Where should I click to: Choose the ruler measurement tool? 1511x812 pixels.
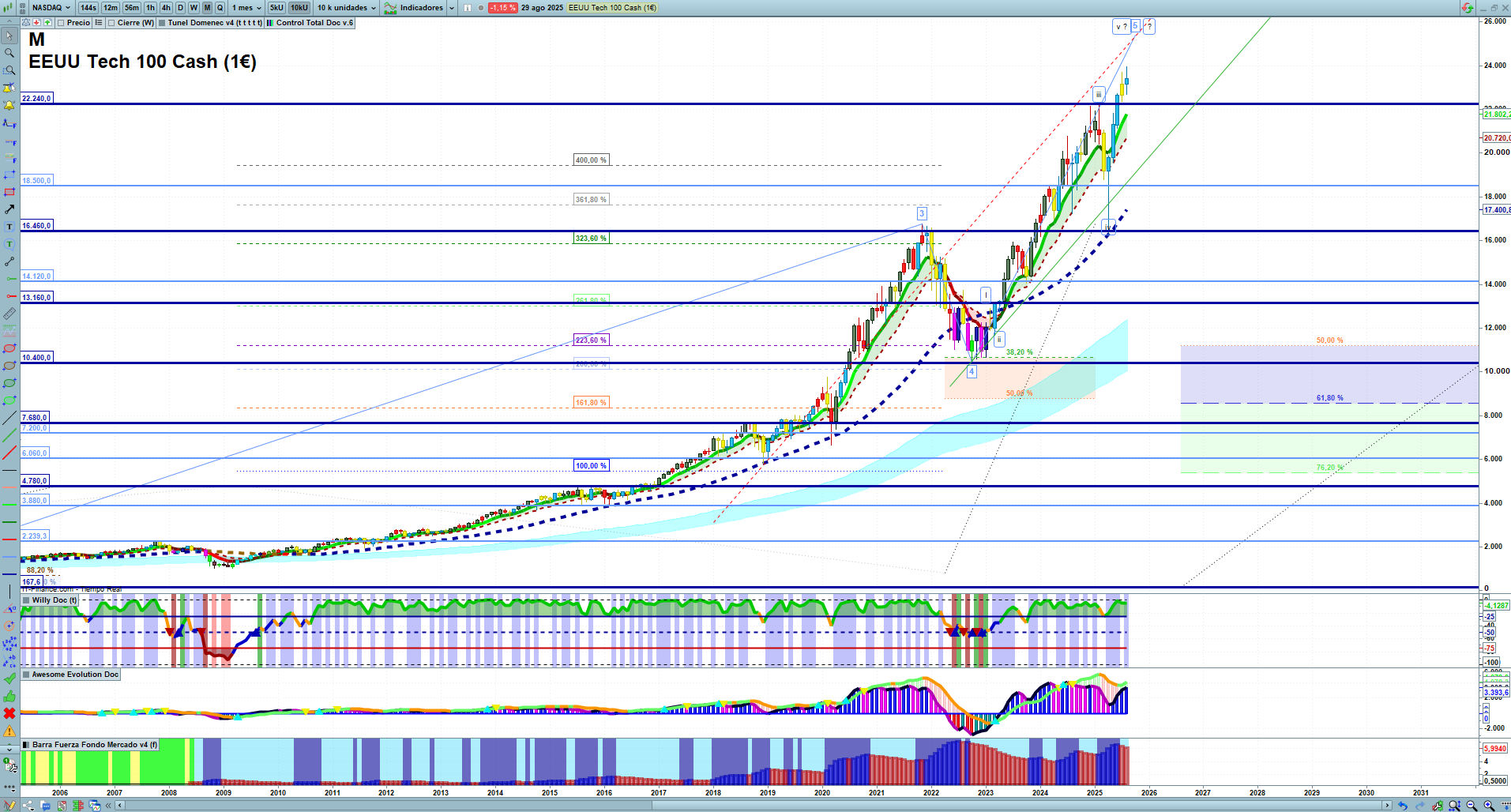tap(9, 314)
